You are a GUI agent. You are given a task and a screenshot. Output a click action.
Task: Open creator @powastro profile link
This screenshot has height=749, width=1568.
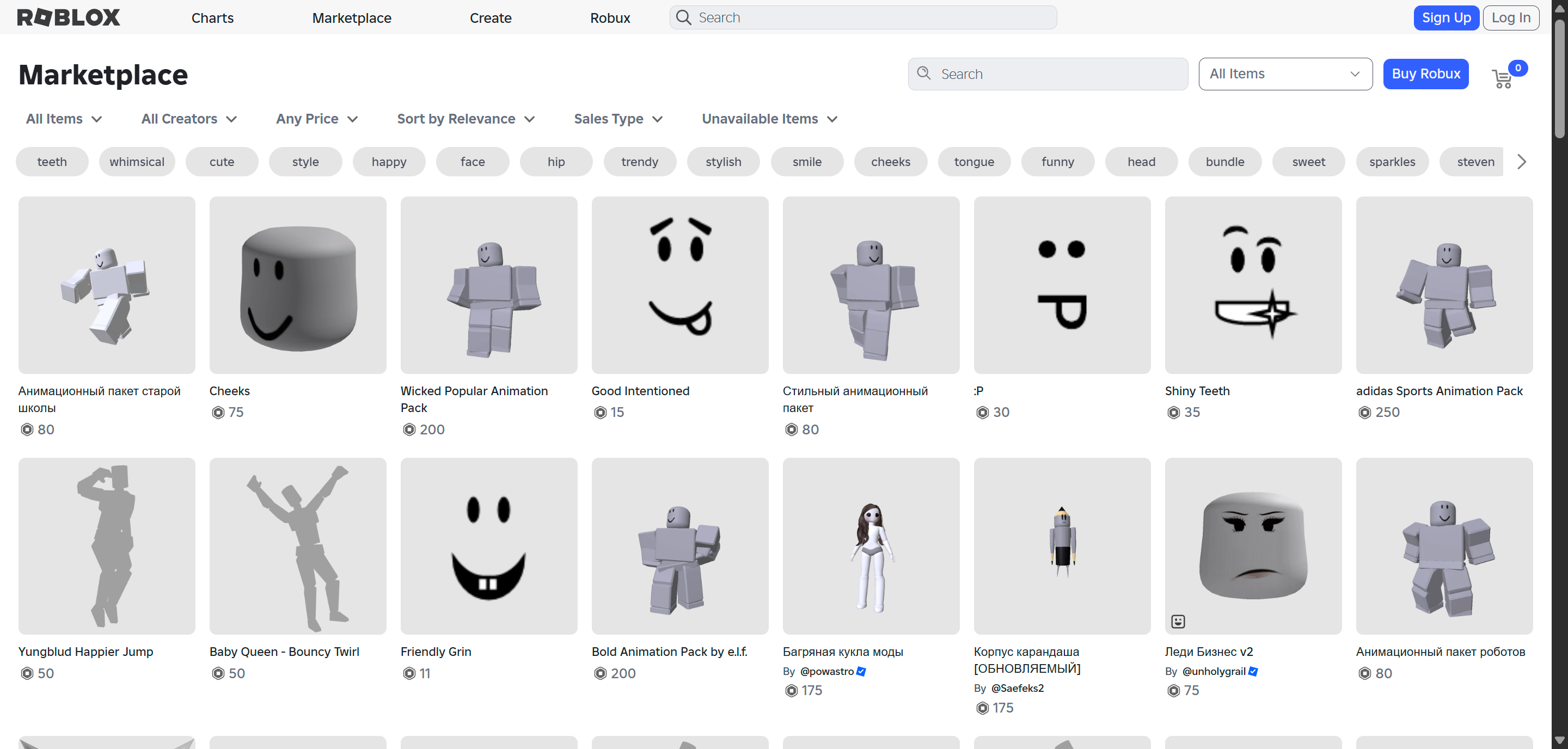tap(826, 672)
